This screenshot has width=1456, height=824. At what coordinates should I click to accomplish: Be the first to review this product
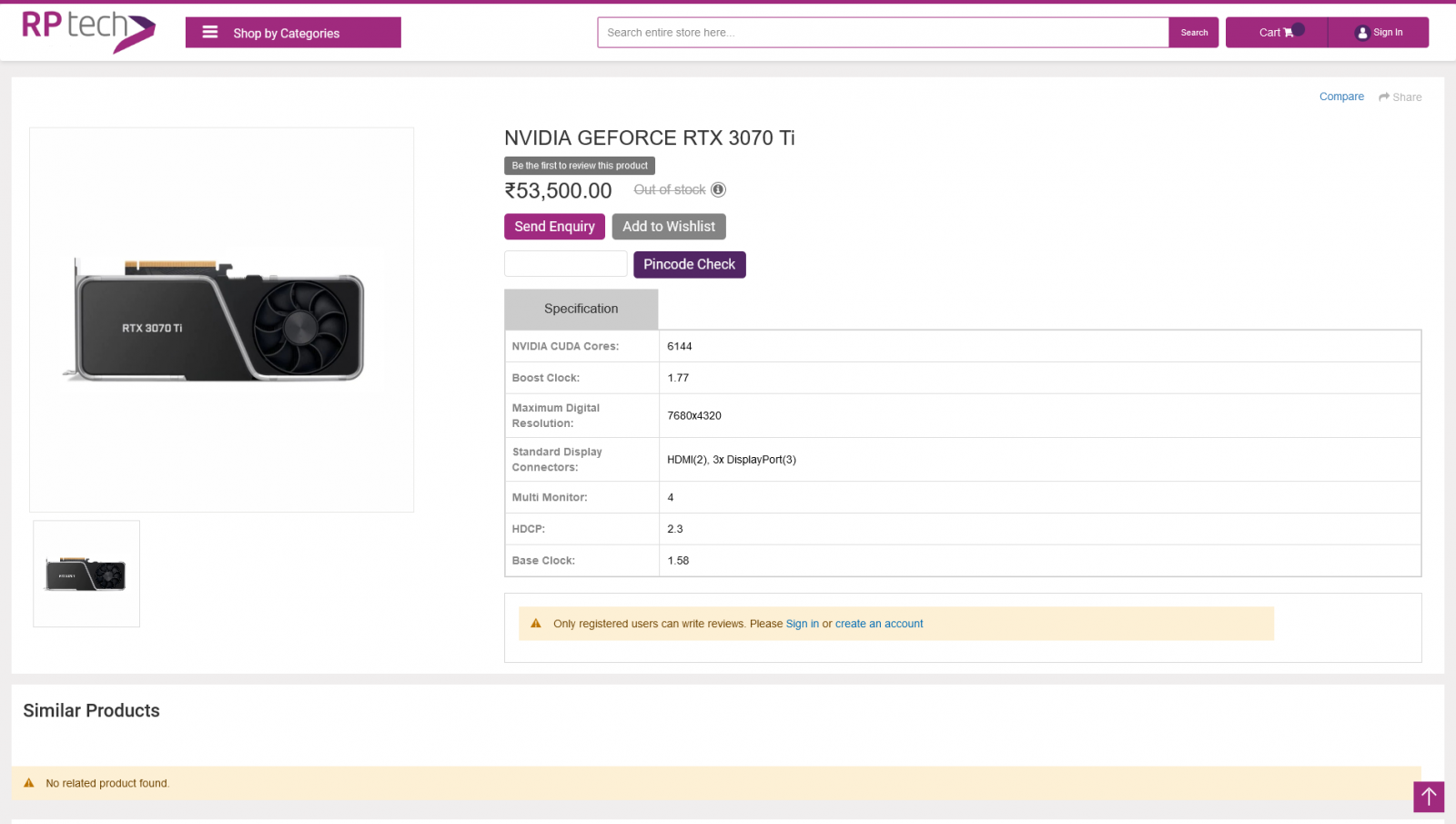580,166
